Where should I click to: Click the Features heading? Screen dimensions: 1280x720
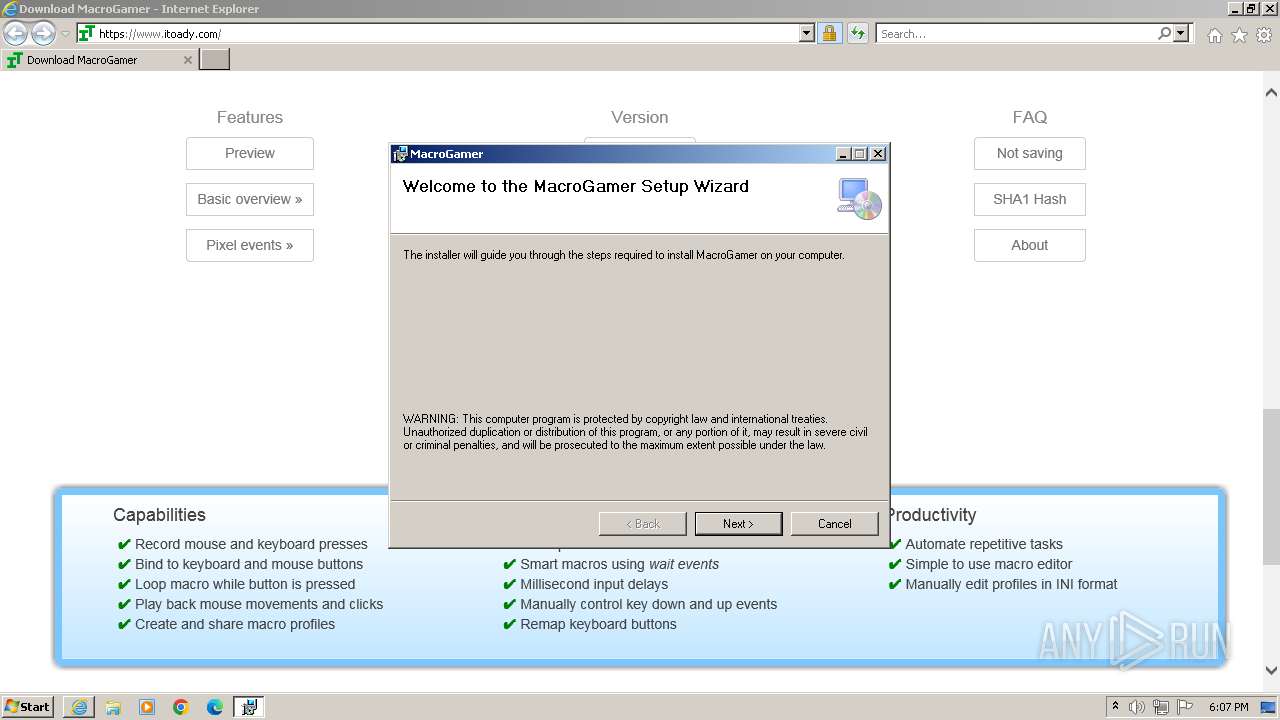(250, 117)
